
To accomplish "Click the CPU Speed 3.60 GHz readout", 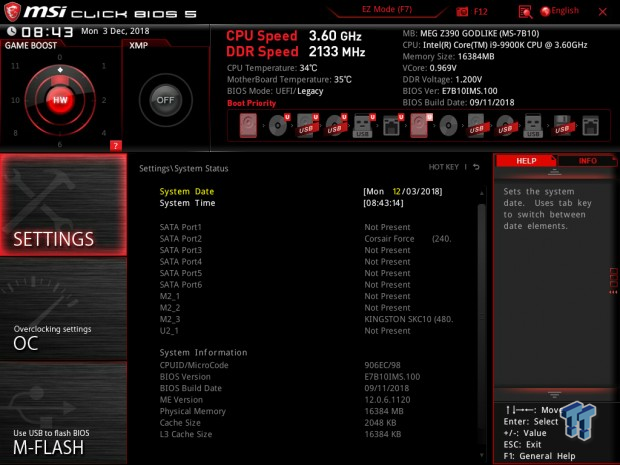I will coord(294,36).
